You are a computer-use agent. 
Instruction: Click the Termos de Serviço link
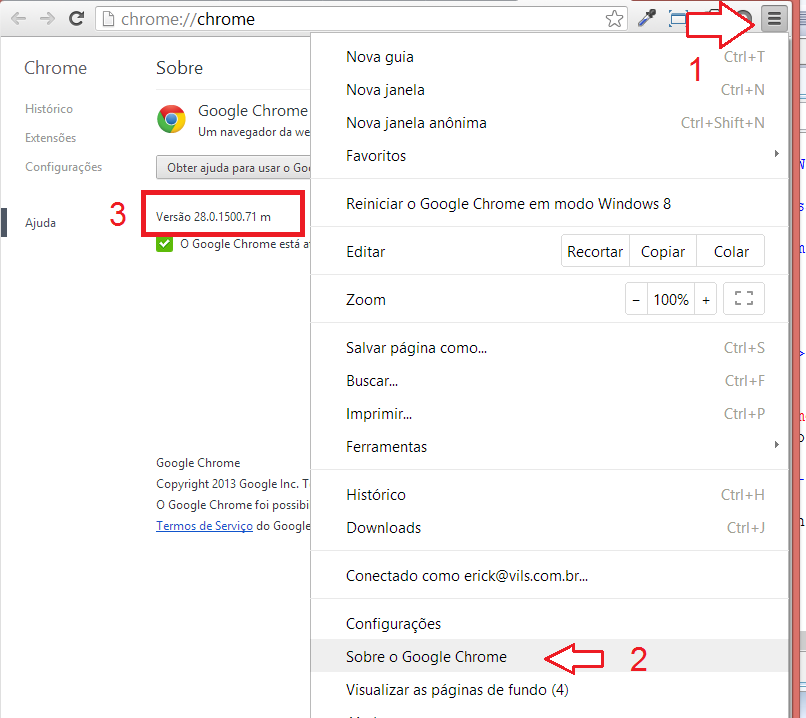[205, 526]
